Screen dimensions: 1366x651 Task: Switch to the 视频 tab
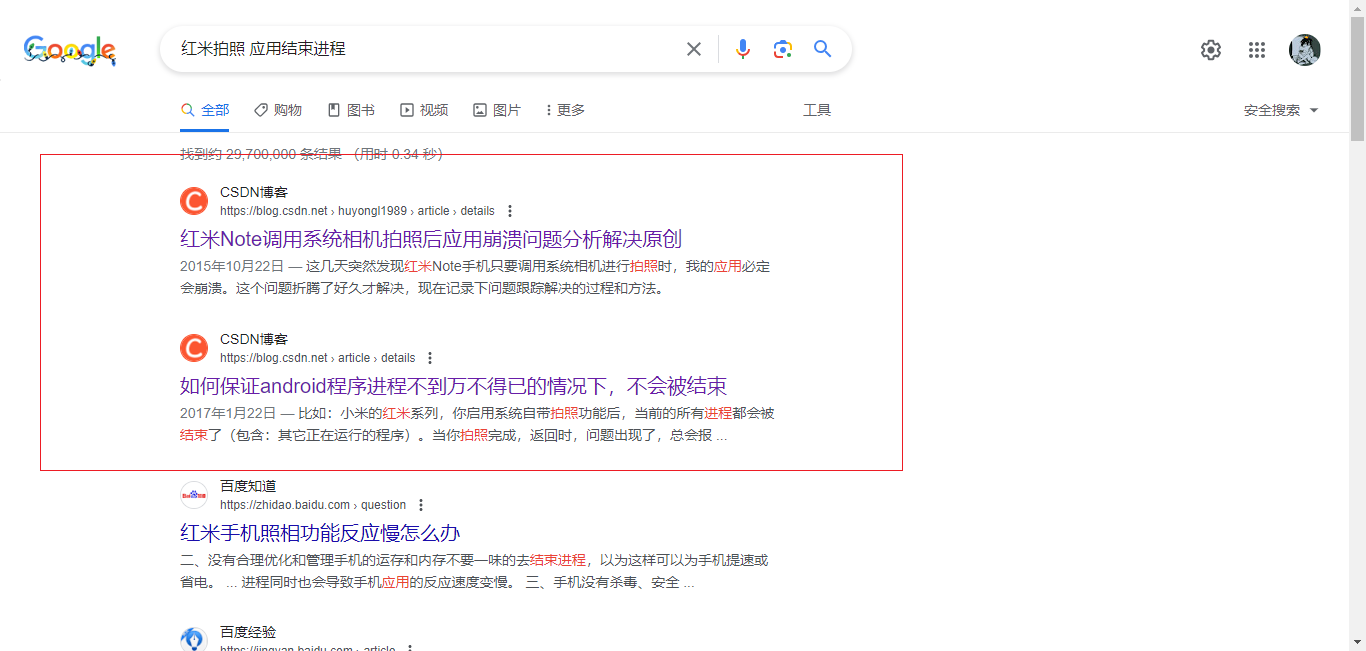tap(424, 110)
